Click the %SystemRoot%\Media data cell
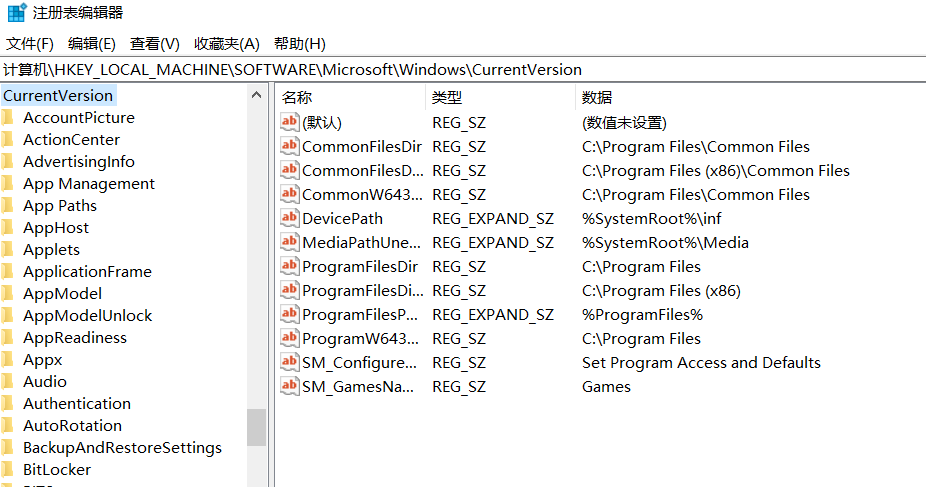Screen dimensions: 926x487 point(665,243)
